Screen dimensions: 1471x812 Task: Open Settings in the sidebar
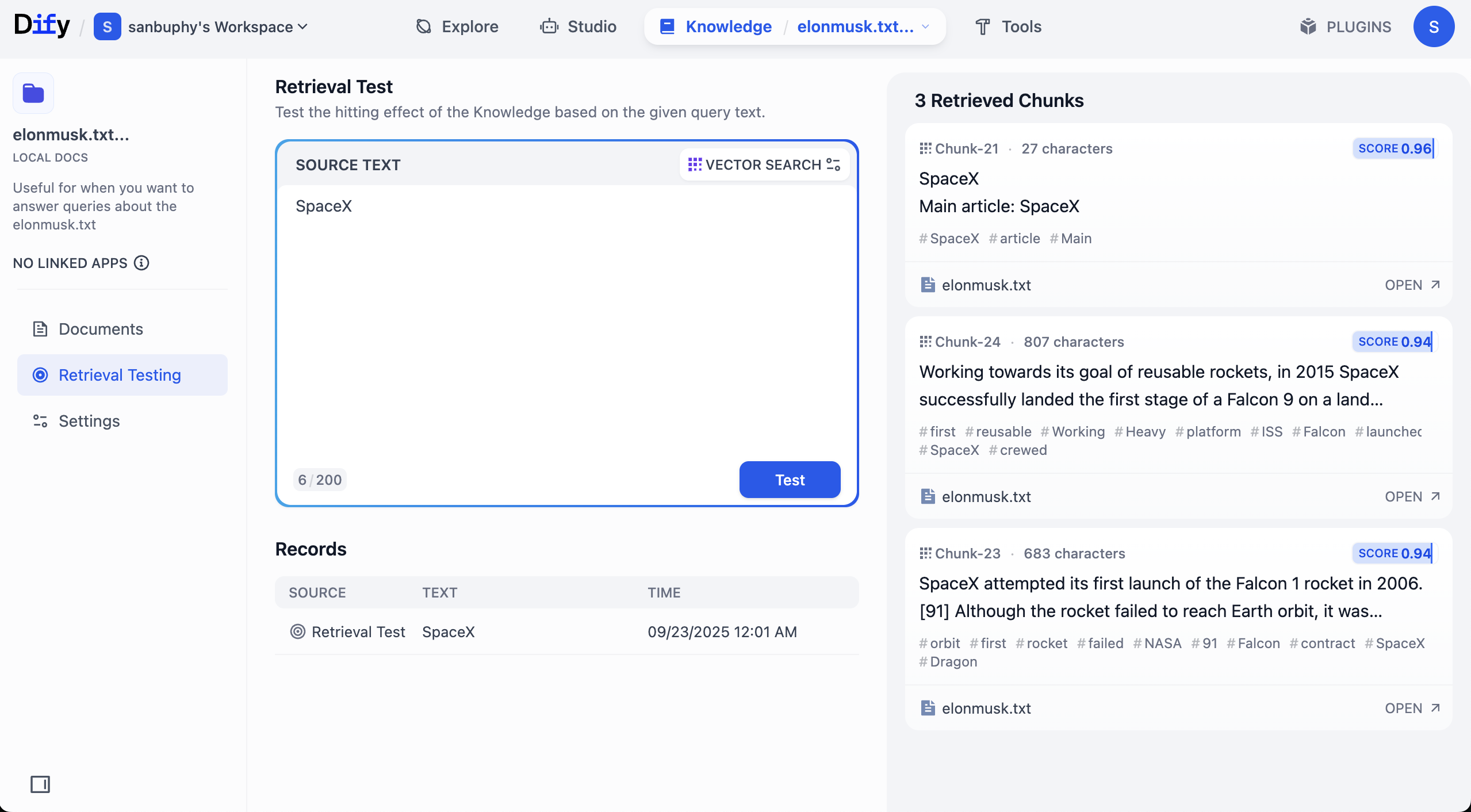click(x=89, y=421)
